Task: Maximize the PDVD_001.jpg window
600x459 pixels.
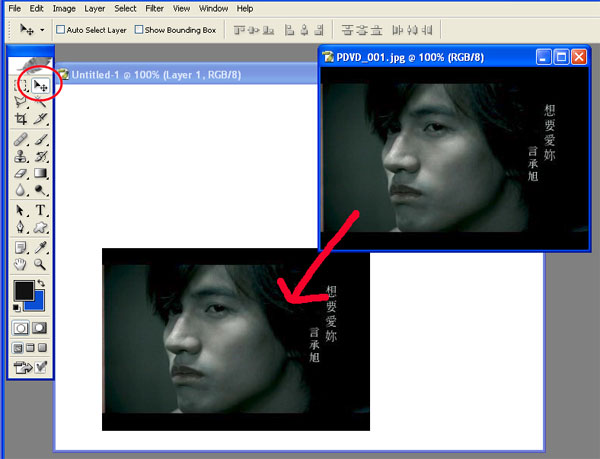Action: (561, 57)
